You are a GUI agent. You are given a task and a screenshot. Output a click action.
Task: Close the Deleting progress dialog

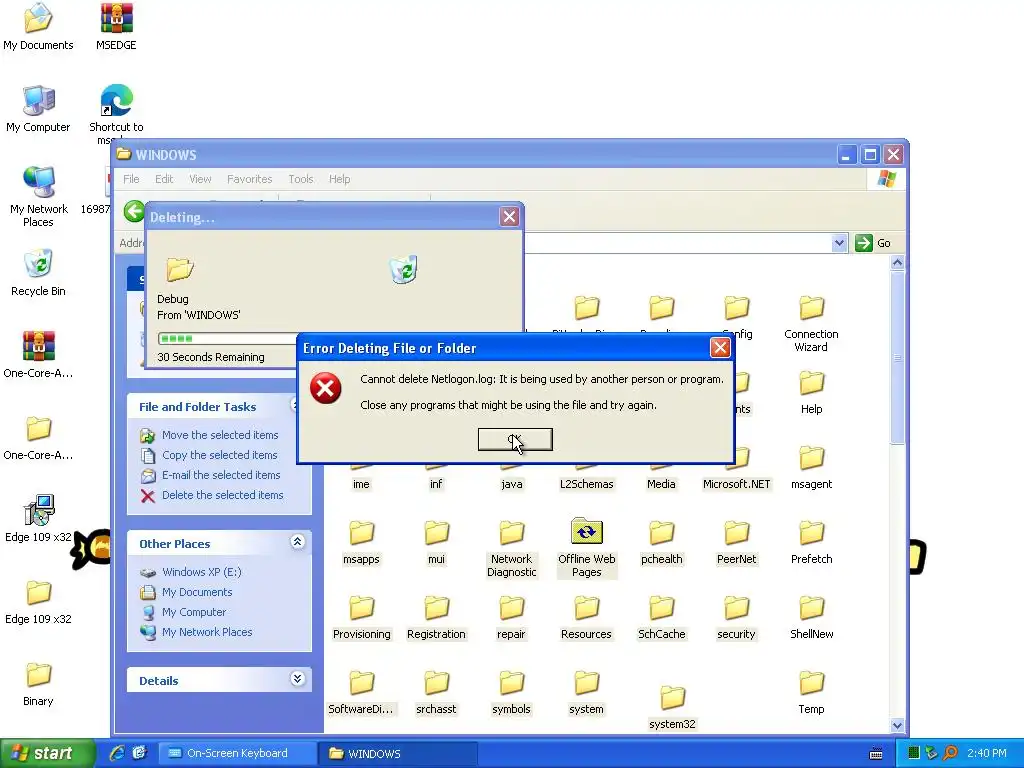[x=509, y=217]
